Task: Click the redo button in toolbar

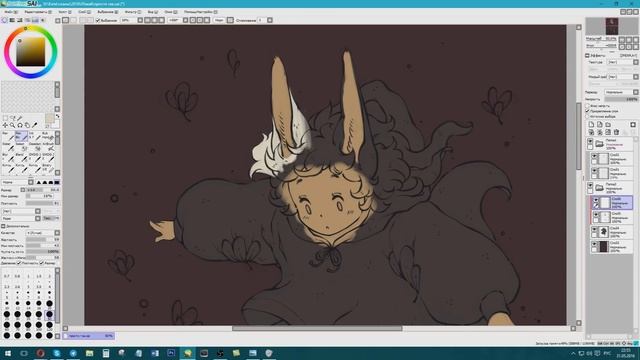Action: 73,20
